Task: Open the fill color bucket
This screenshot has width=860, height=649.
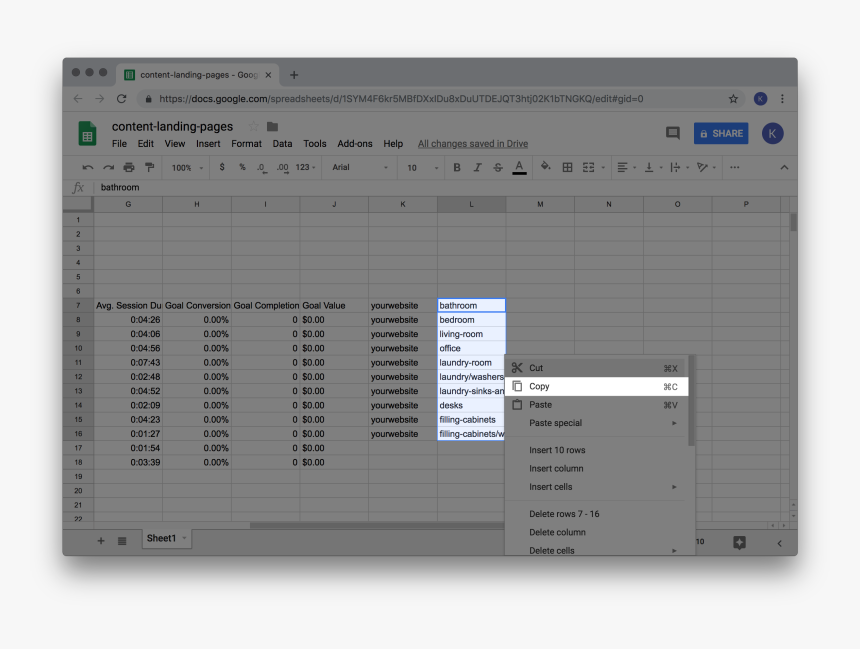Action: click(x=545, y=167)
